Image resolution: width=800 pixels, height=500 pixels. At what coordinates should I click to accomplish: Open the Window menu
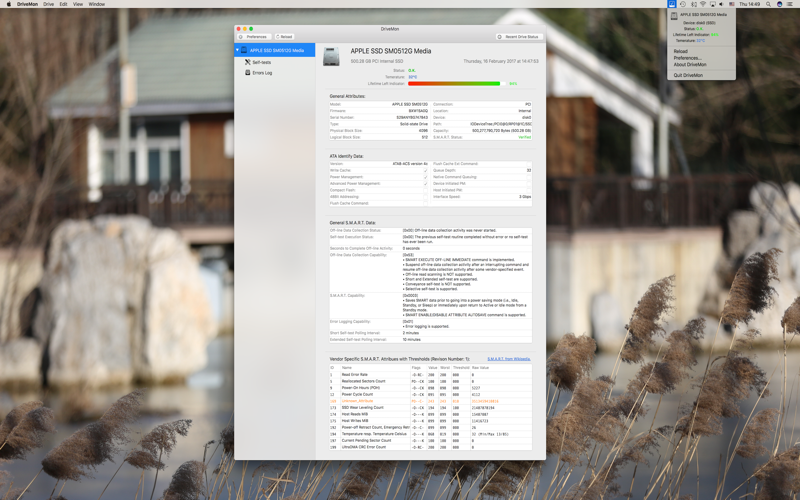[96, 4]
